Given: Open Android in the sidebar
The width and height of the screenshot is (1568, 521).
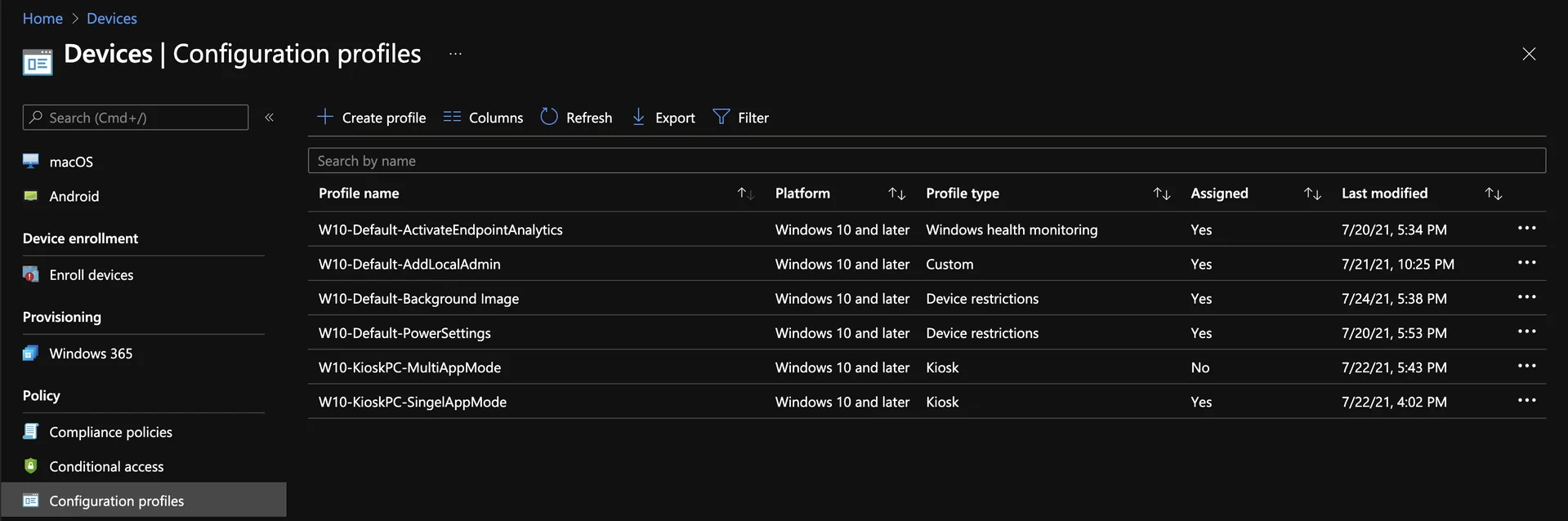Looking at the screenshot, I should pos(74,196).
